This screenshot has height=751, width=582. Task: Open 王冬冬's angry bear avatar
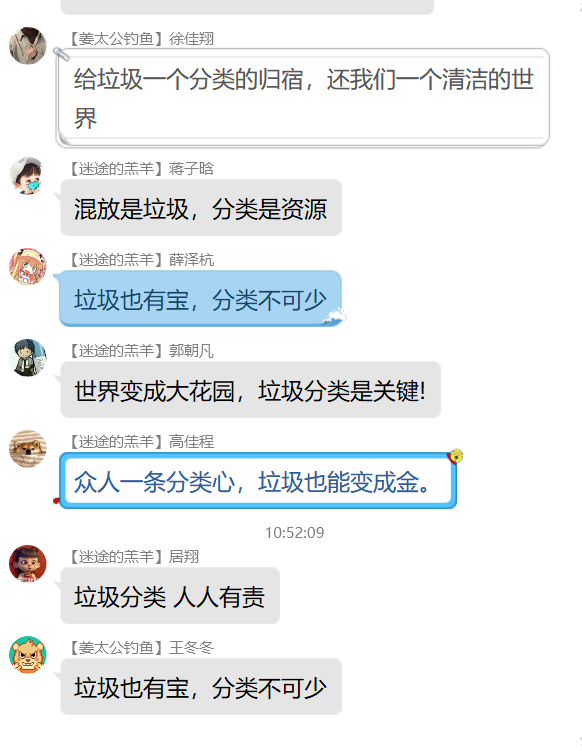(x=28, y=655)
